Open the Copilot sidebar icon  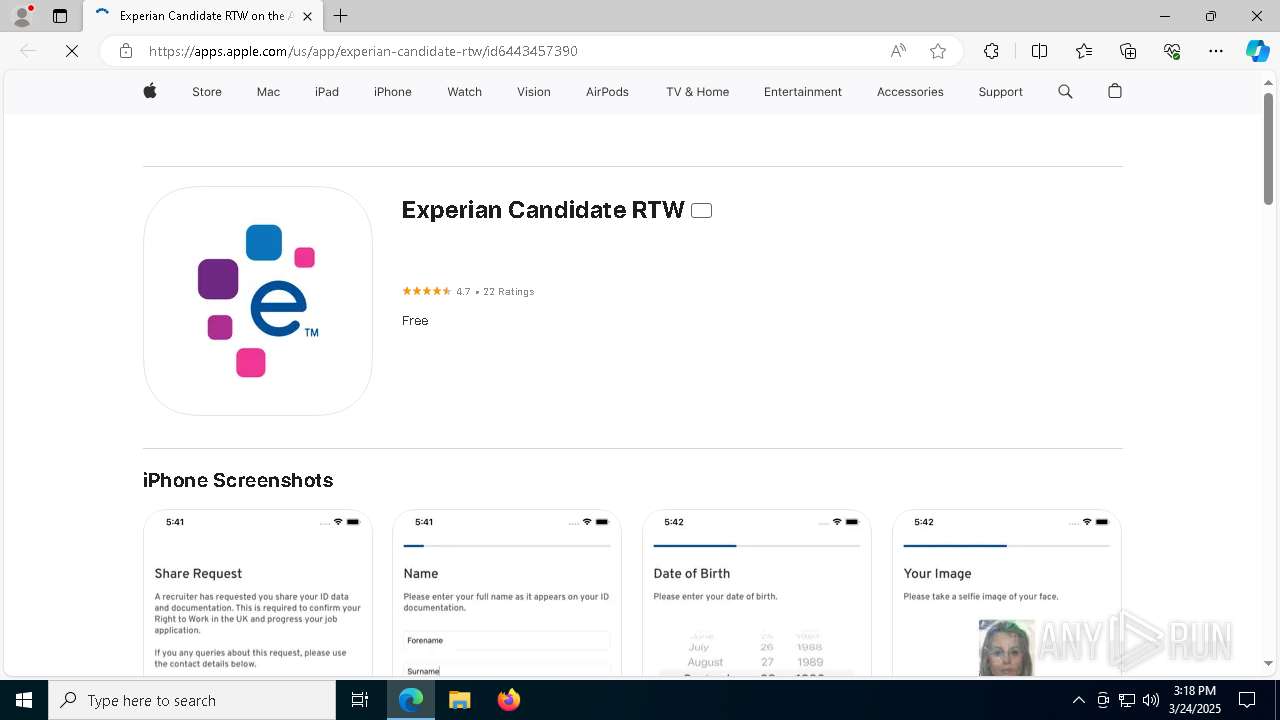1257,51
